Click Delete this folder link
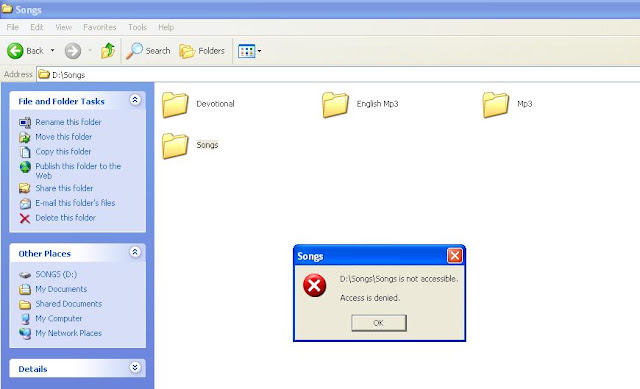This screenshot has width=640, height=389. click(x=65, y=218)
